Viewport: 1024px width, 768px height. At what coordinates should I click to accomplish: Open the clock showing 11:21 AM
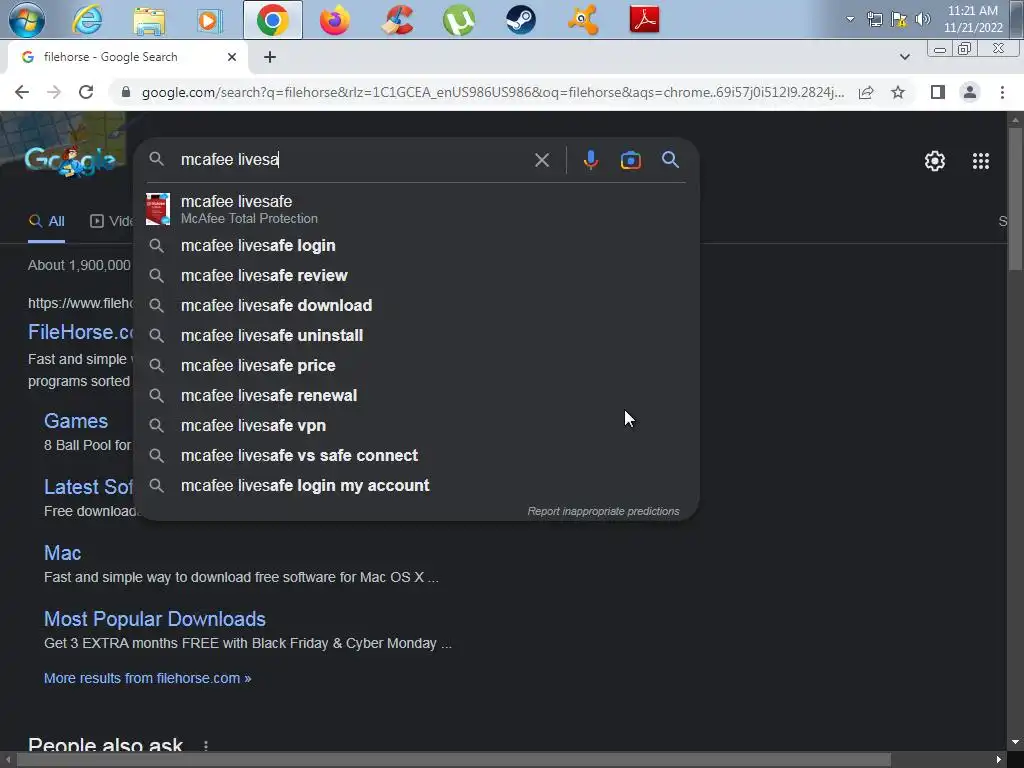click(973, 19)
